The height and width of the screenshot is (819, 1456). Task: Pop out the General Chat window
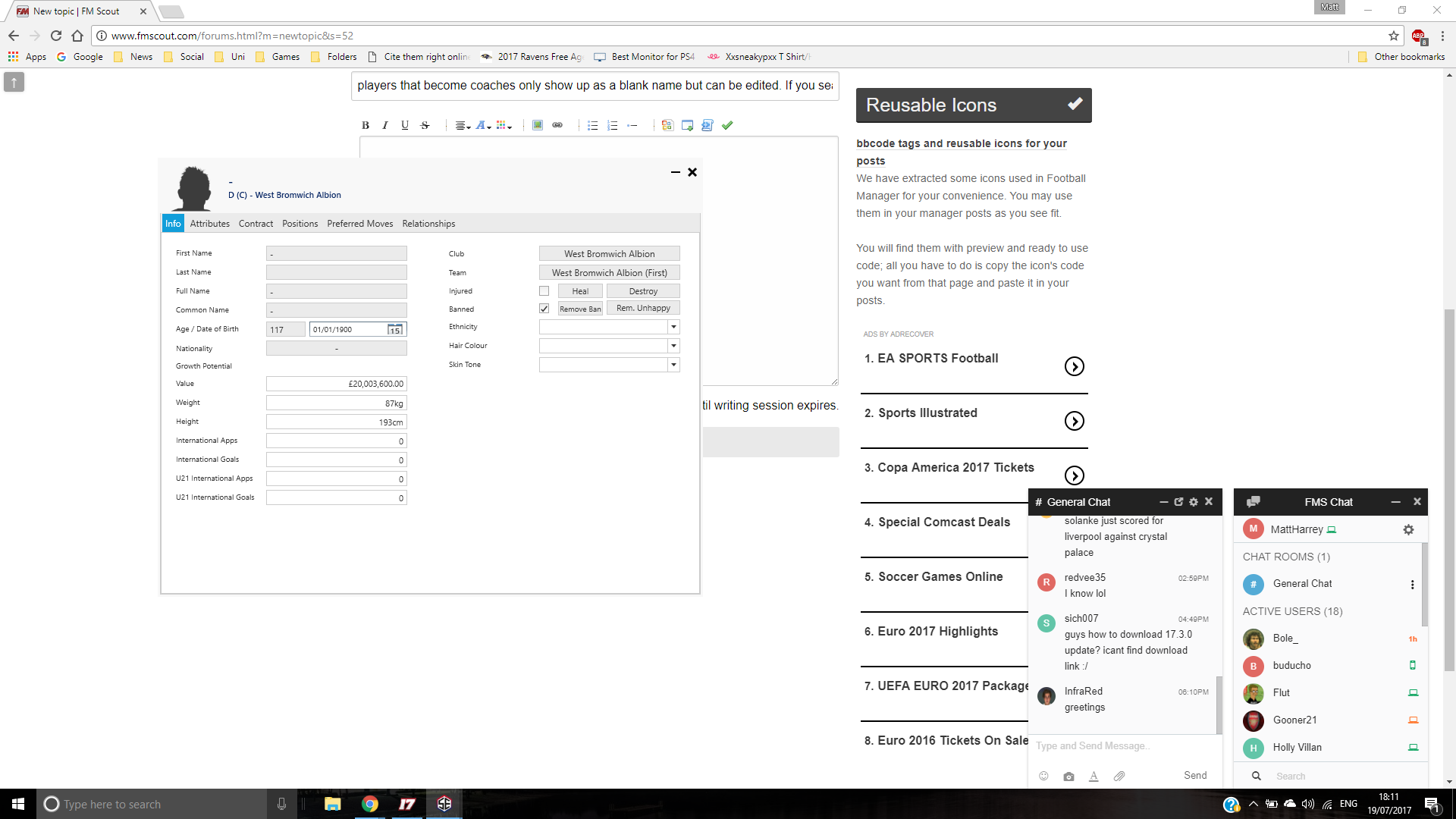tap(1178, 502)
